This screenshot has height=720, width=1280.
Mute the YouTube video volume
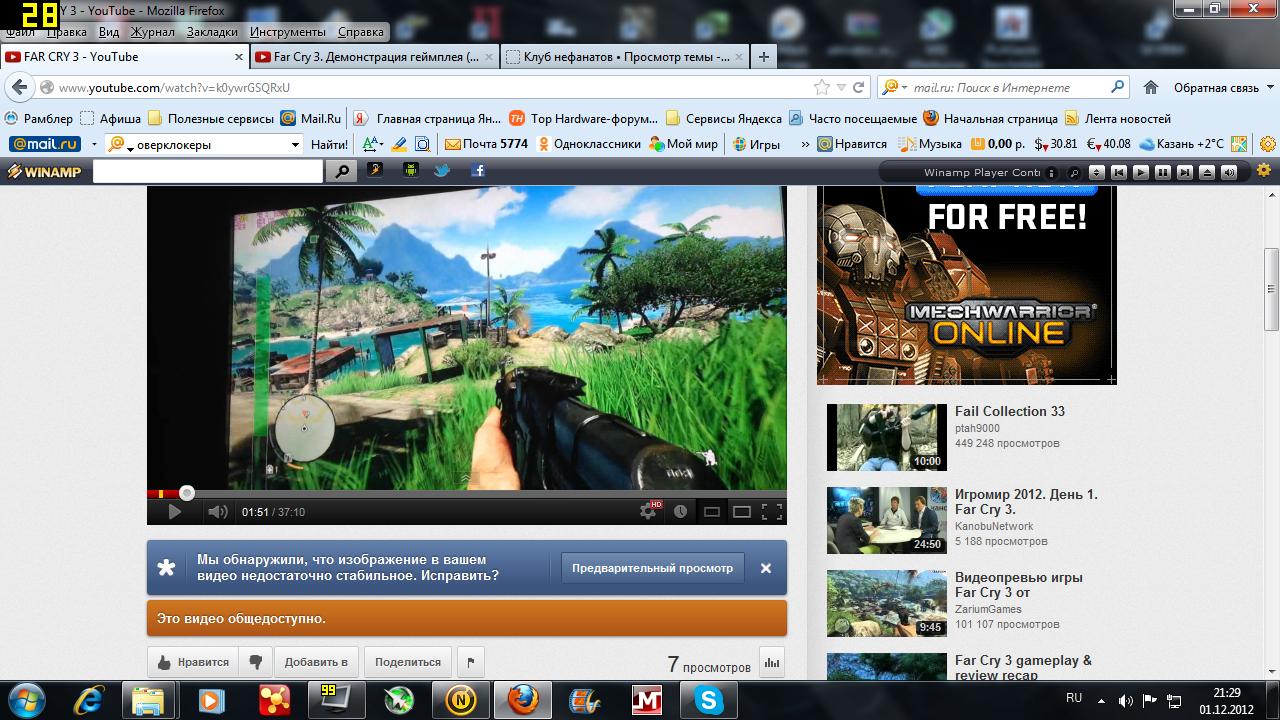click(x=217, y=512)
